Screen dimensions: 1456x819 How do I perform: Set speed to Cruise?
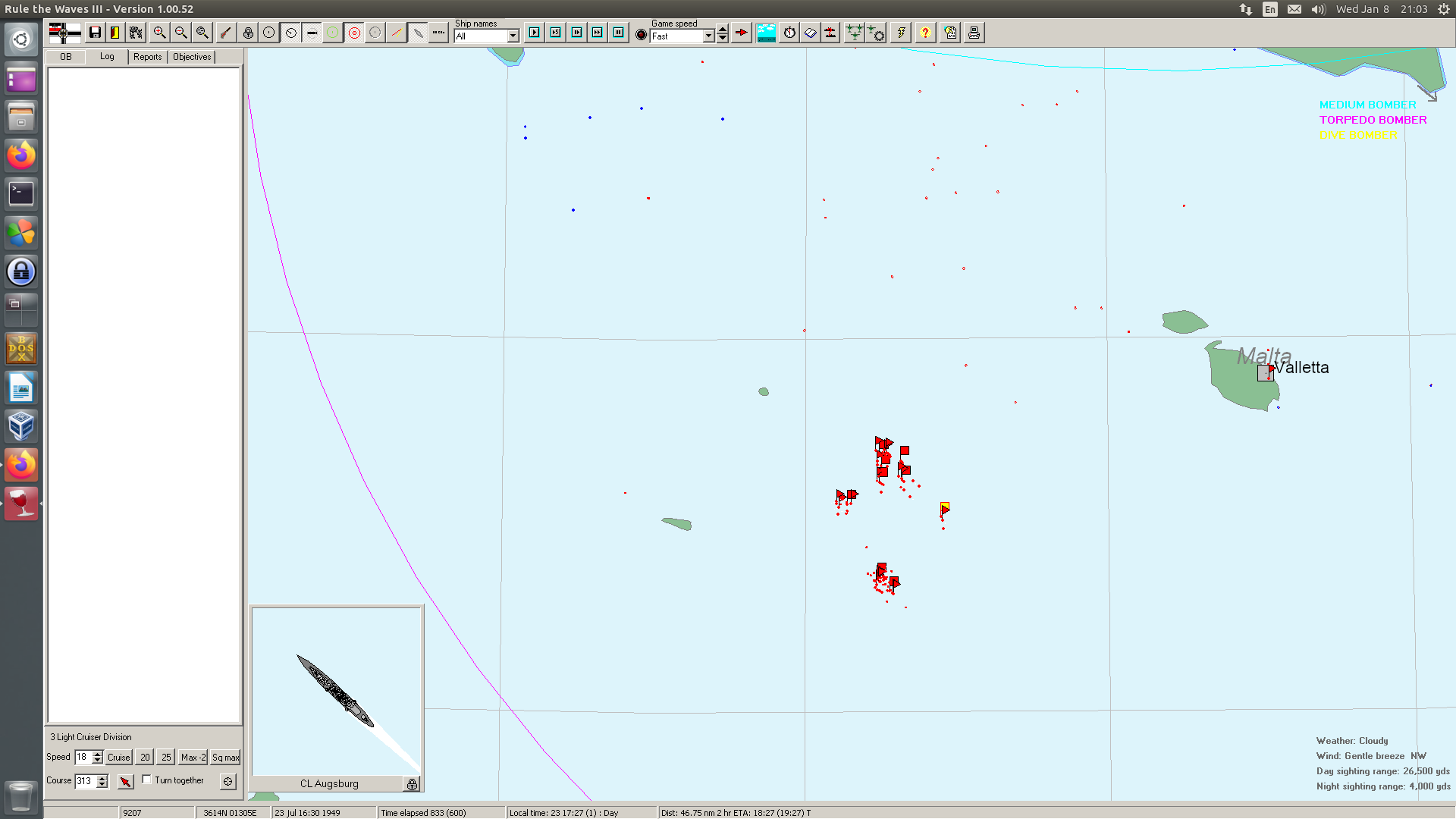118,757
